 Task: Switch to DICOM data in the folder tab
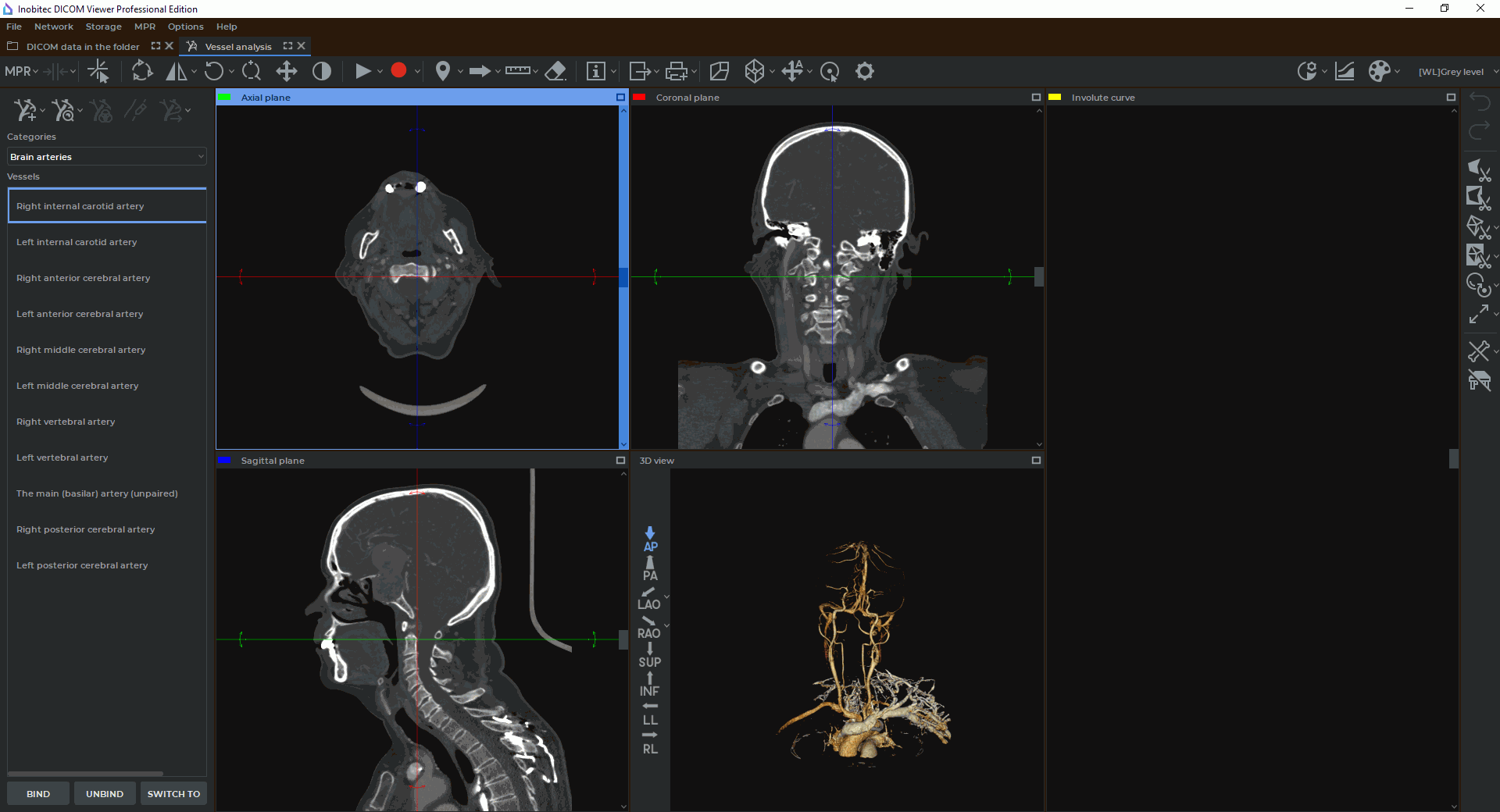[x=83, y=47]
